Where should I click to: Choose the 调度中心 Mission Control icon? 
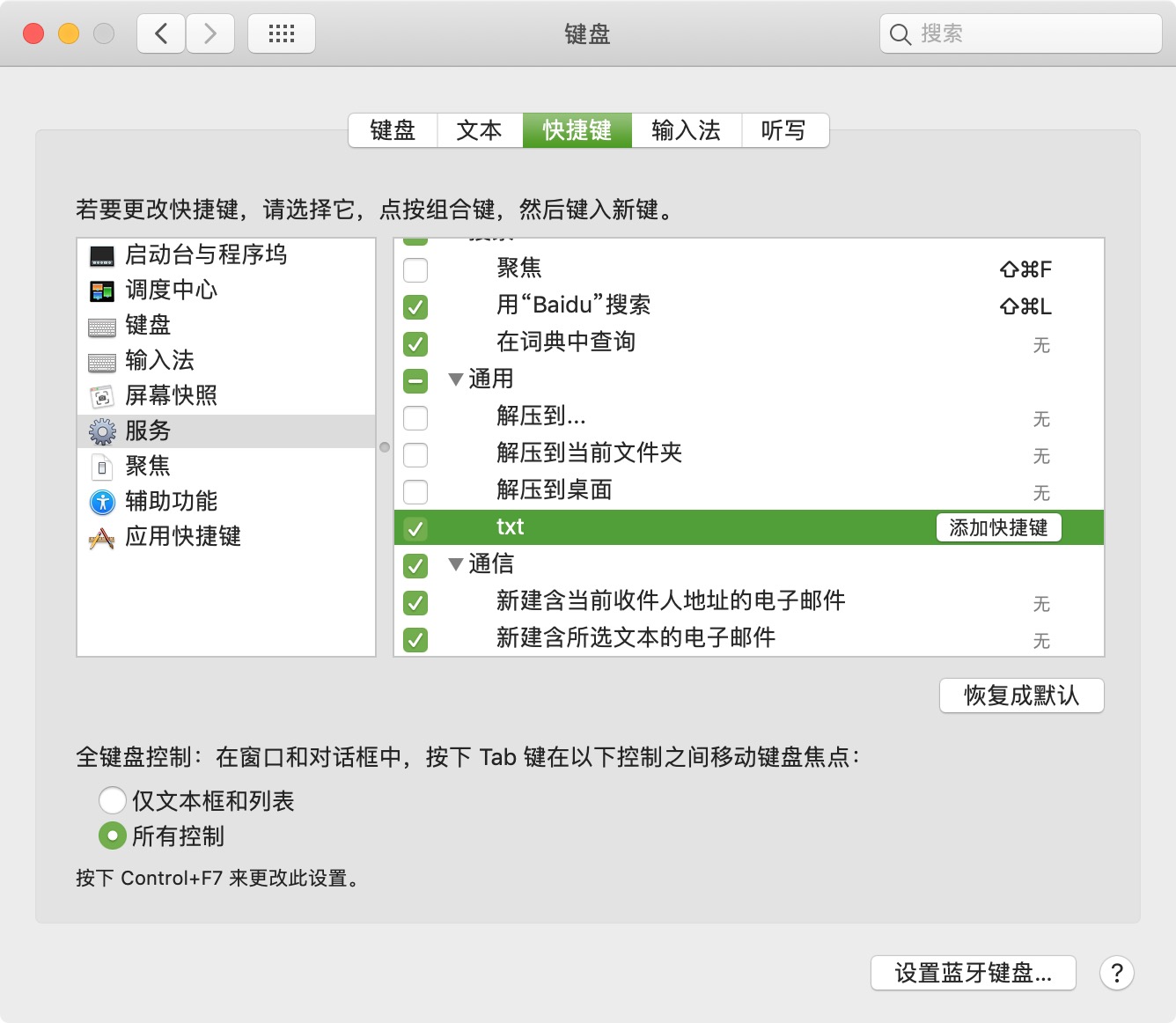click(x=102, y=291)
